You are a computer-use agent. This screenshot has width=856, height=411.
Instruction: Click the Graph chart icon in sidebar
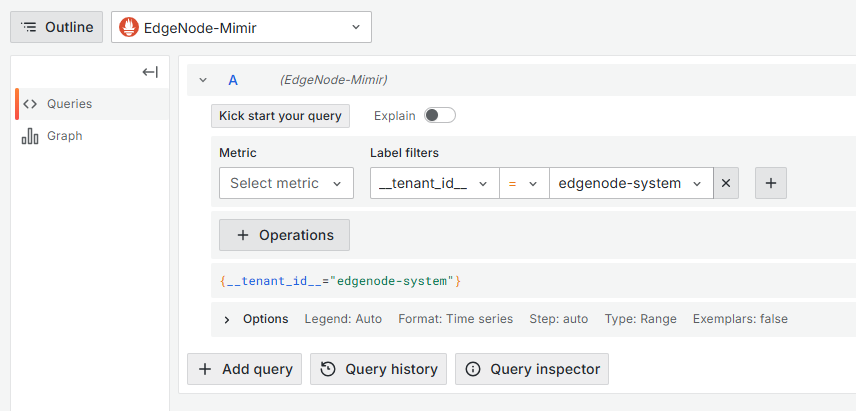click(x=30, y=136)
